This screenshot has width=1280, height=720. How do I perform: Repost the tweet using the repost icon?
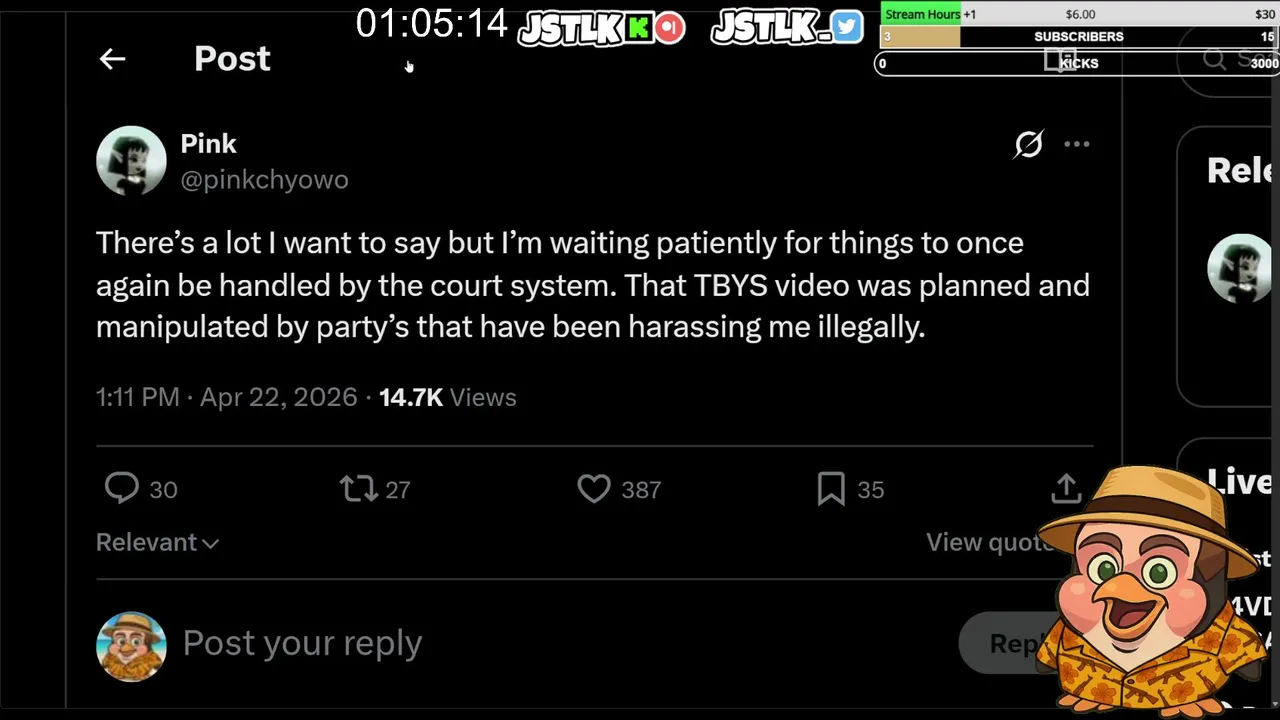(x=358, y=488)
